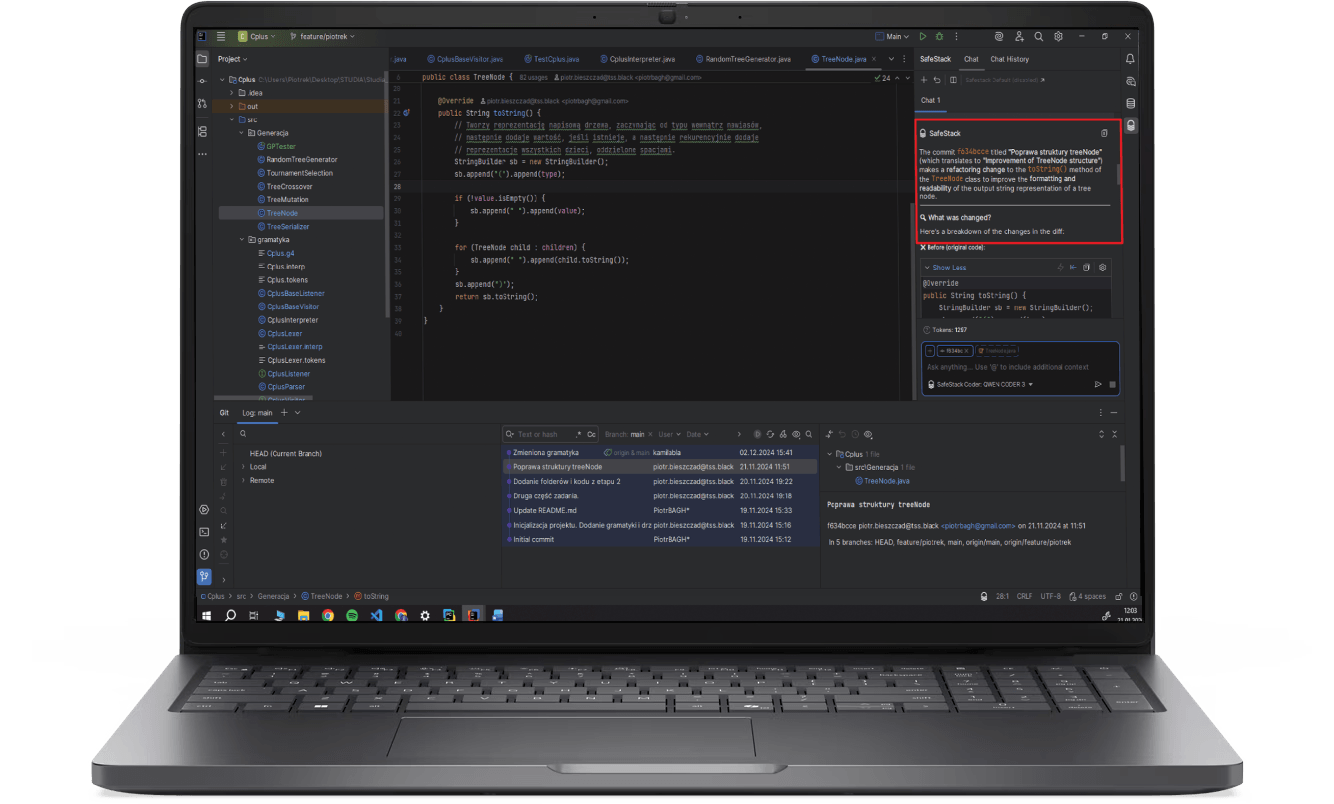The width and height of the screenshot is (1334, 804).
Task: Run the project using the green Run icon
Action: 923,35
